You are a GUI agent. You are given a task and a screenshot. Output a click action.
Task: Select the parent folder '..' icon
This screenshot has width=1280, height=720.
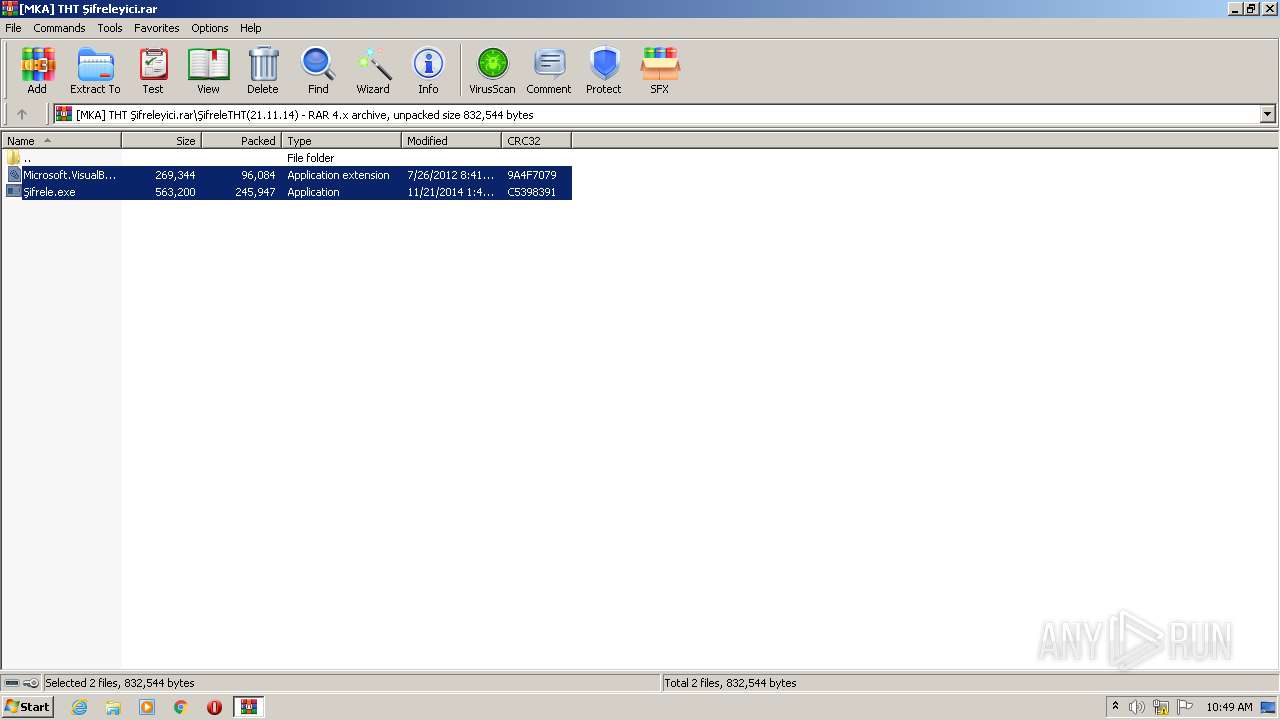coord(14,157)
